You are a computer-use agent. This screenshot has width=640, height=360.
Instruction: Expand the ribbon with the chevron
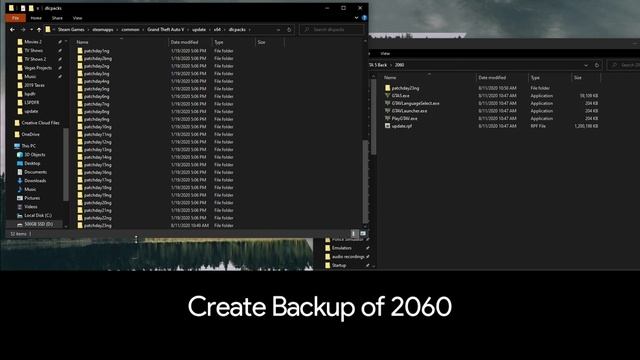tap(356, 18)
